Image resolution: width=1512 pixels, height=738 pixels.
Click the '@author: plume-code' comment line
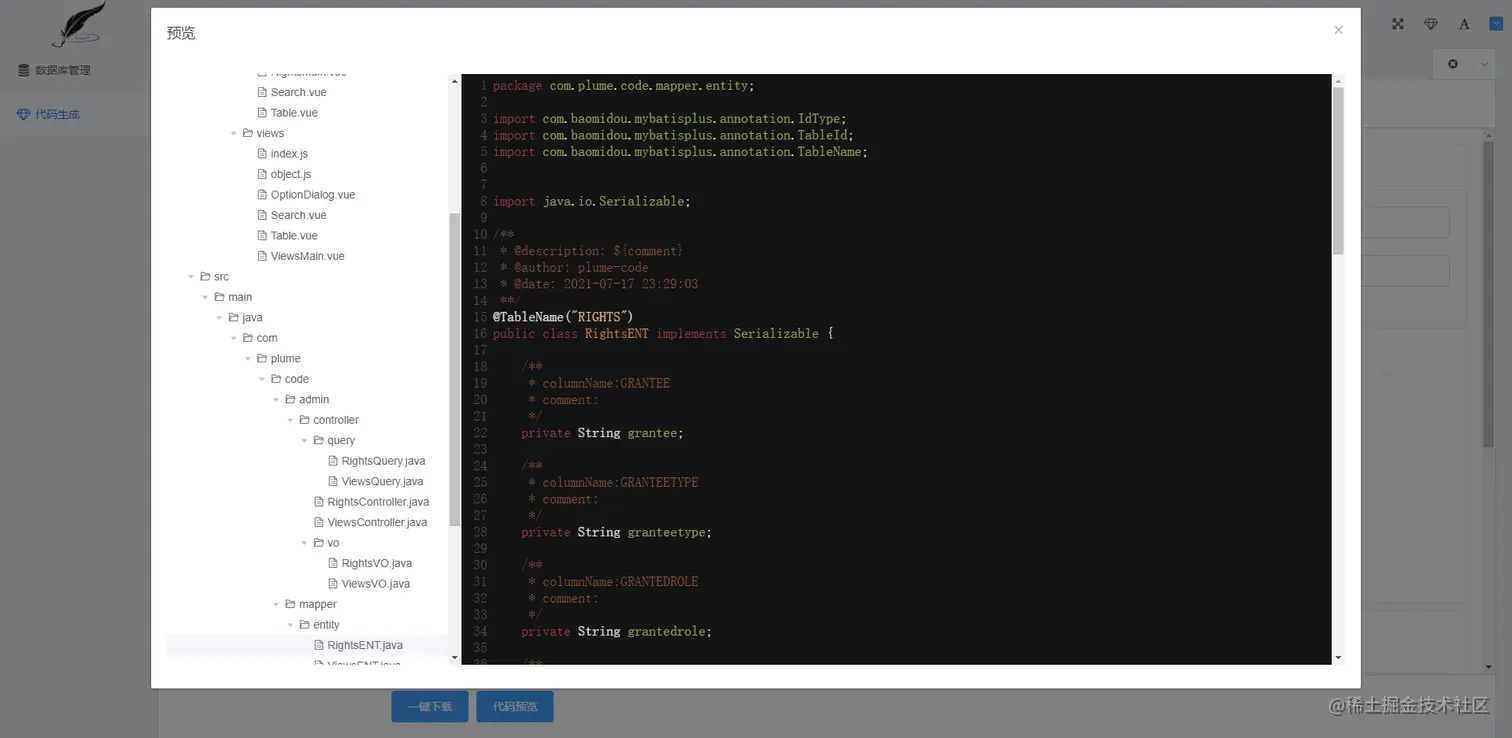[574, 267]
